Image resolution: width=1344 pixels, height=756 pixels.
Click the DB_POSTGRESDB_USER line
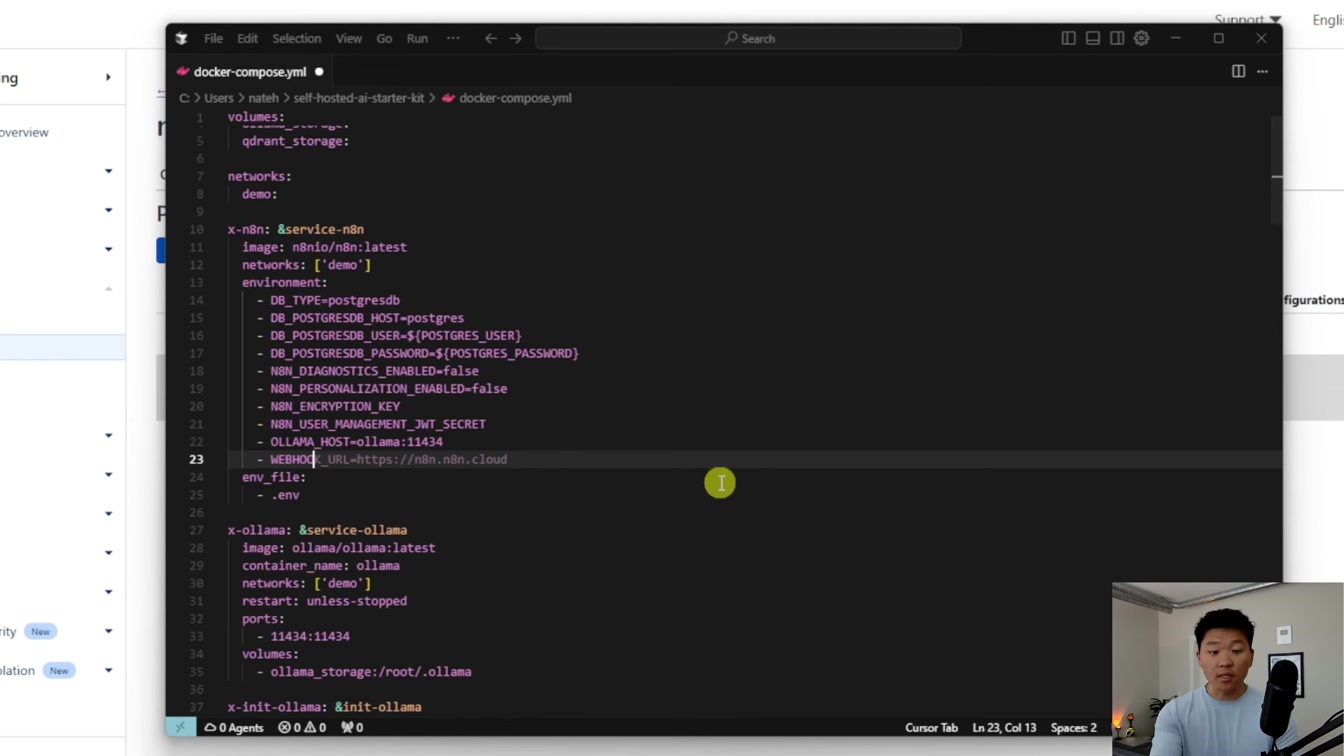(395, 335)
